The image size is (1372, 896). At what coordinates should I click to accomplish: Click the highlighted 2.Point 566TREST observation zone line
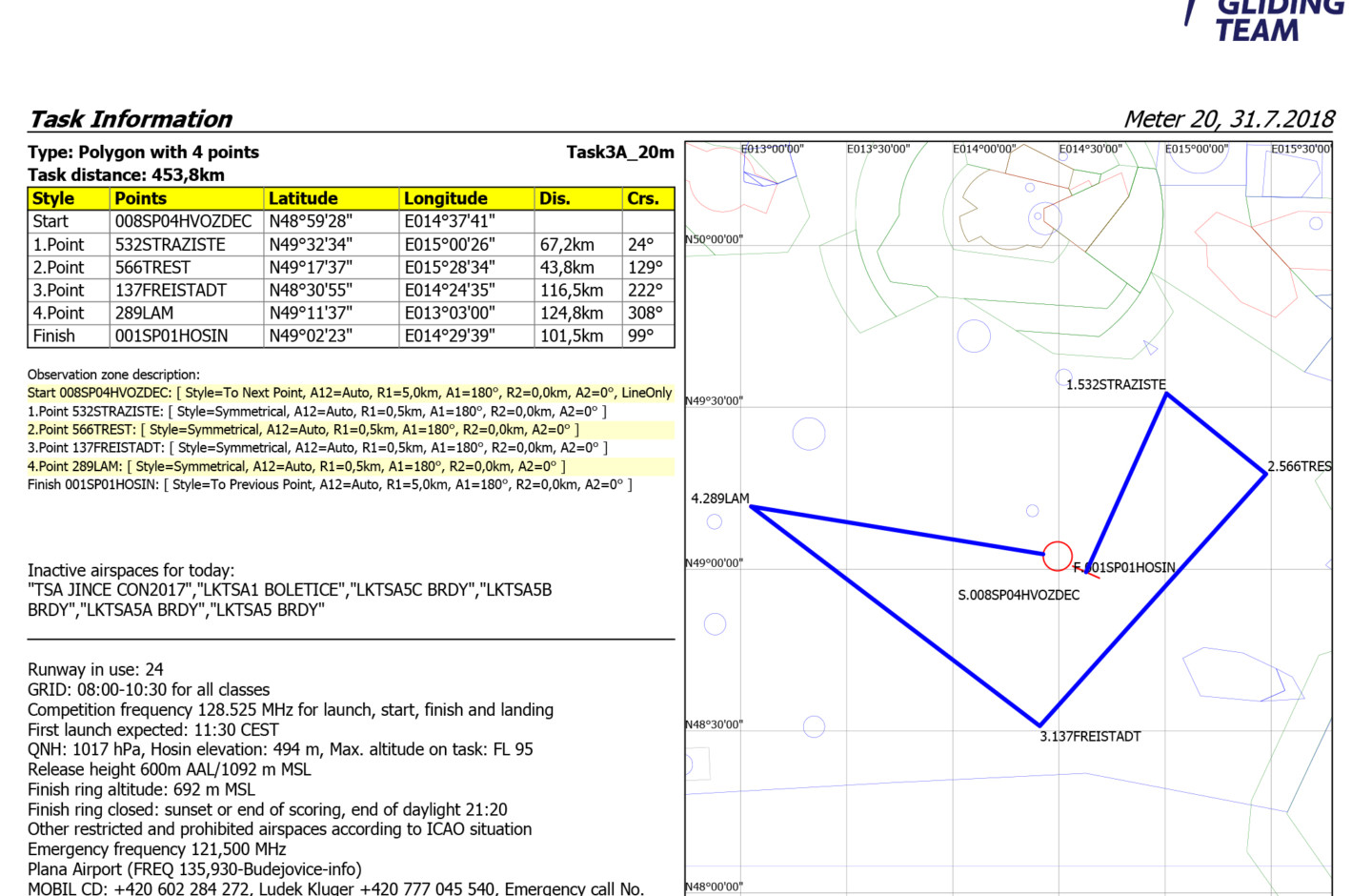[x=303, y=430]
